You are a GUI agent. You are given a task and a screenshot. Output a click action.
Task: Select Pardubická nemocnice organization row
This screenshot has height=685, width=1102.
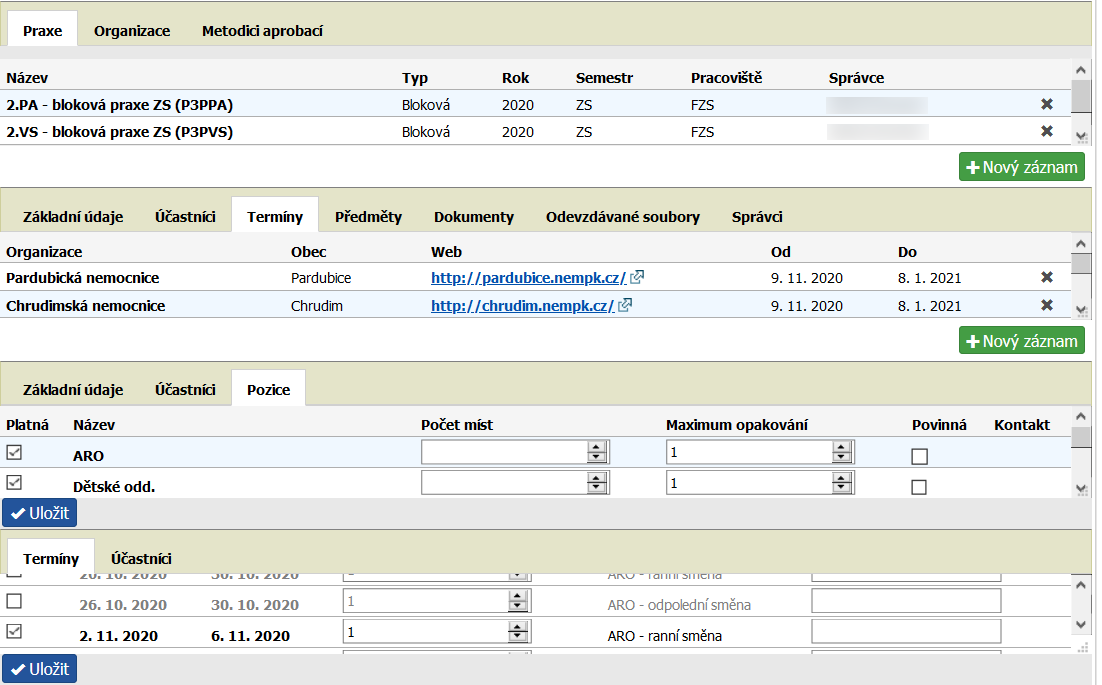point(535,277)
